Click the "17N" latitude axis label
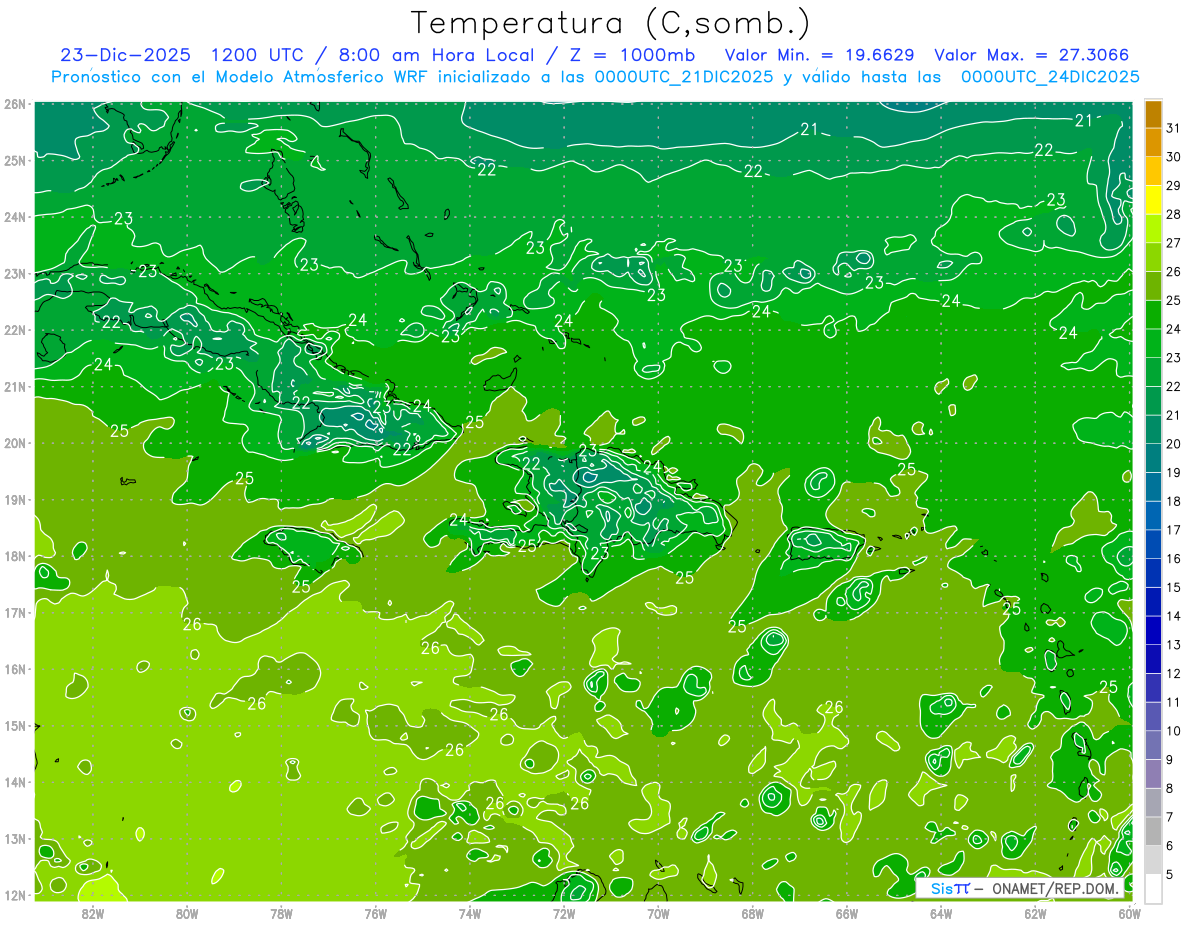The width and height of the screenshot is (1200, 927). coord(16,612)
